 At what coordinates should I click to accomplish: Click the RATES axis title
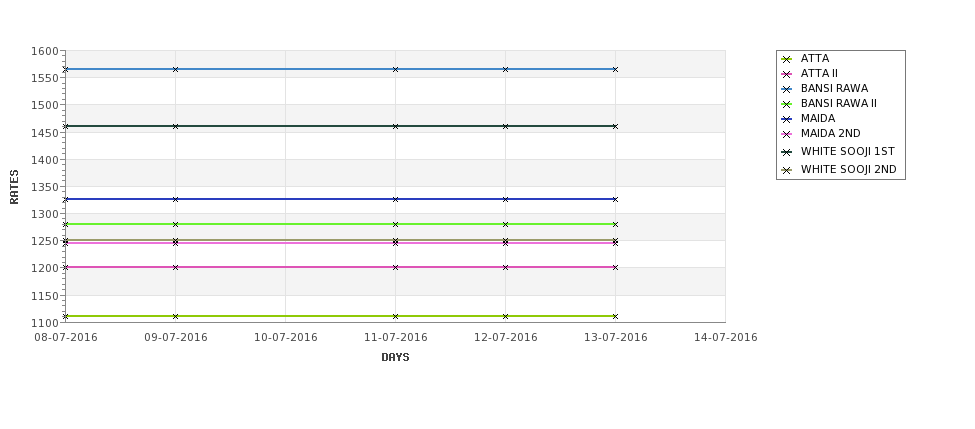pyautogui.click(x=14, y=187)
